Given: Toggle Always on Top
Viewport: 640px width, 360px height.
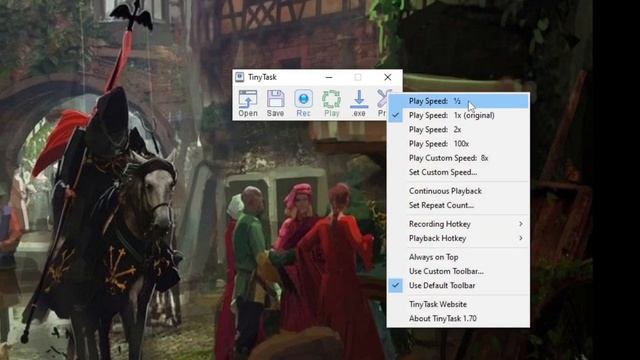Looking at the screenshot, I should 458,257.
